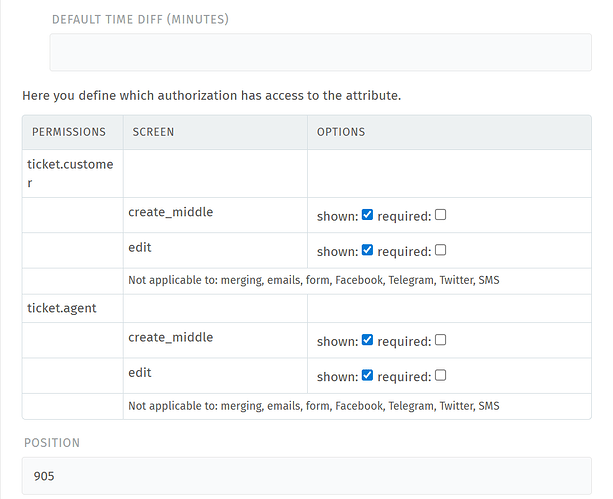Screen dimensions: 613x499
Task: Enable required for ticket.agent edit screen
Action: pyautogui.click(x=441, y=375)
